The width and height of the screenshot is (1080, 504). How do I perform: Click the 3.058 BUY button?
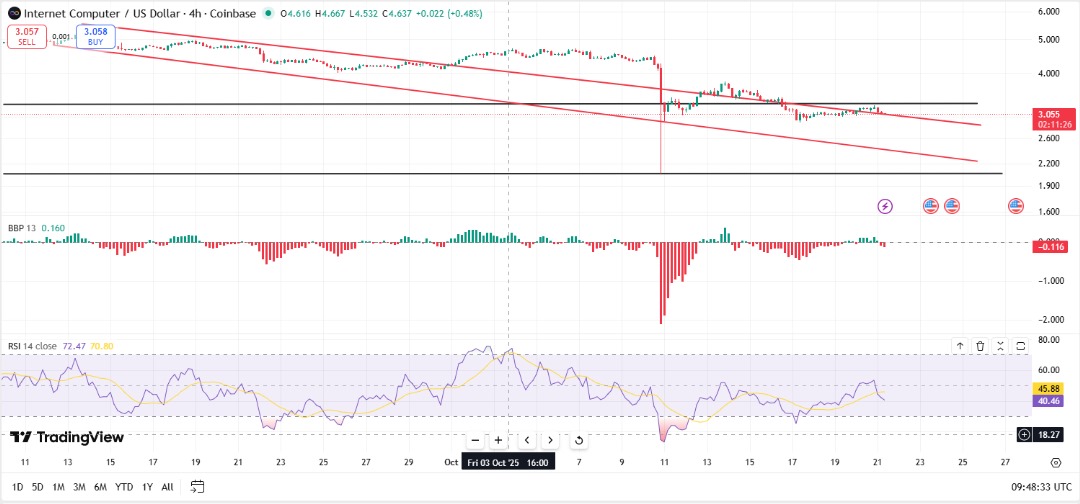click(x=95, y=36)
